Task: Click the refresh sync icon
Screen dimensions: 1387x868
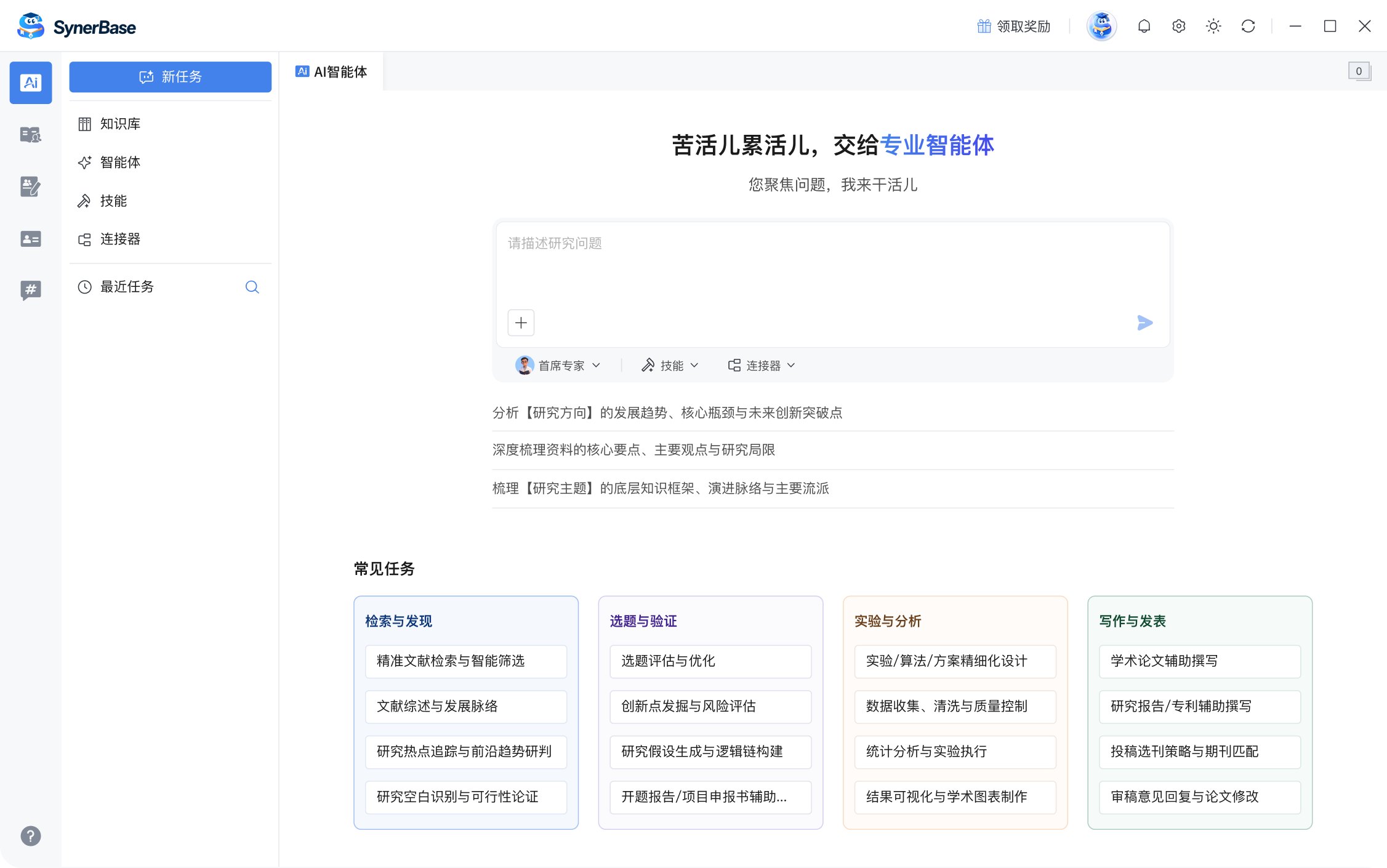Action: pos(1248,26)
